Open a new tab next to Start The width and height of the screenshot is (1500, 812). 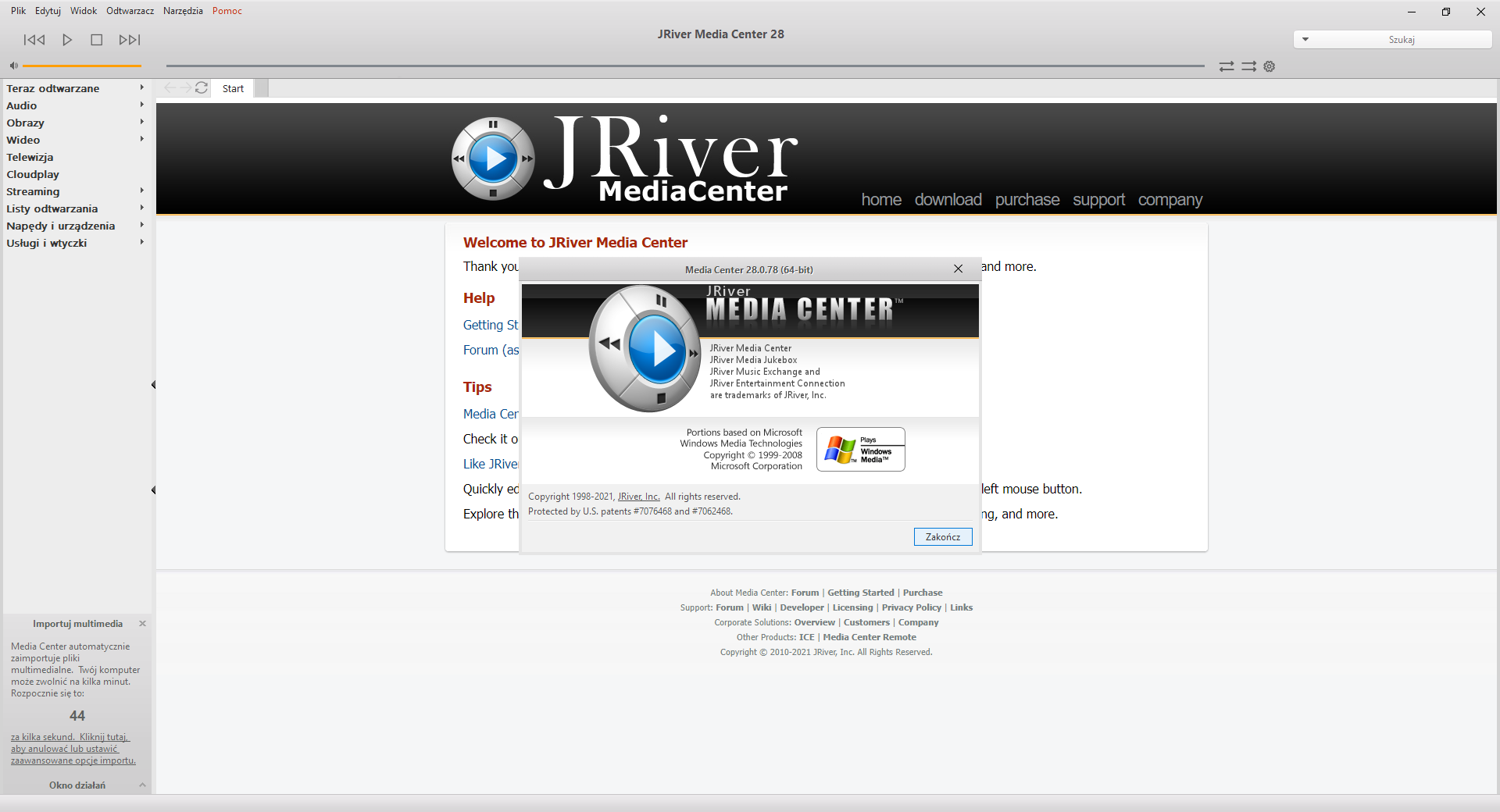[x=262, y=88]
